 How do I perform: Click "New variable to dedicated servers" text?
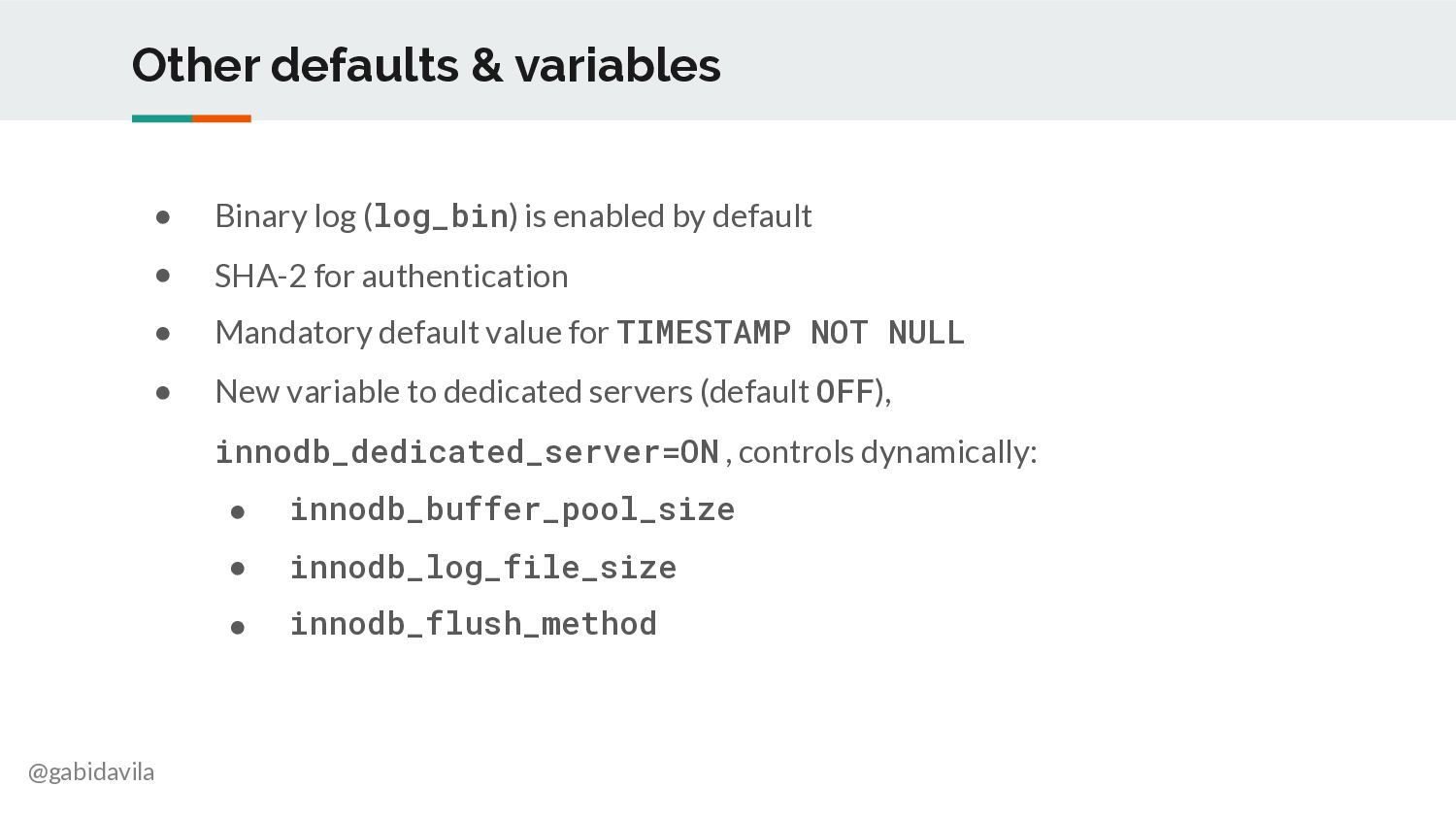point(454,392)
